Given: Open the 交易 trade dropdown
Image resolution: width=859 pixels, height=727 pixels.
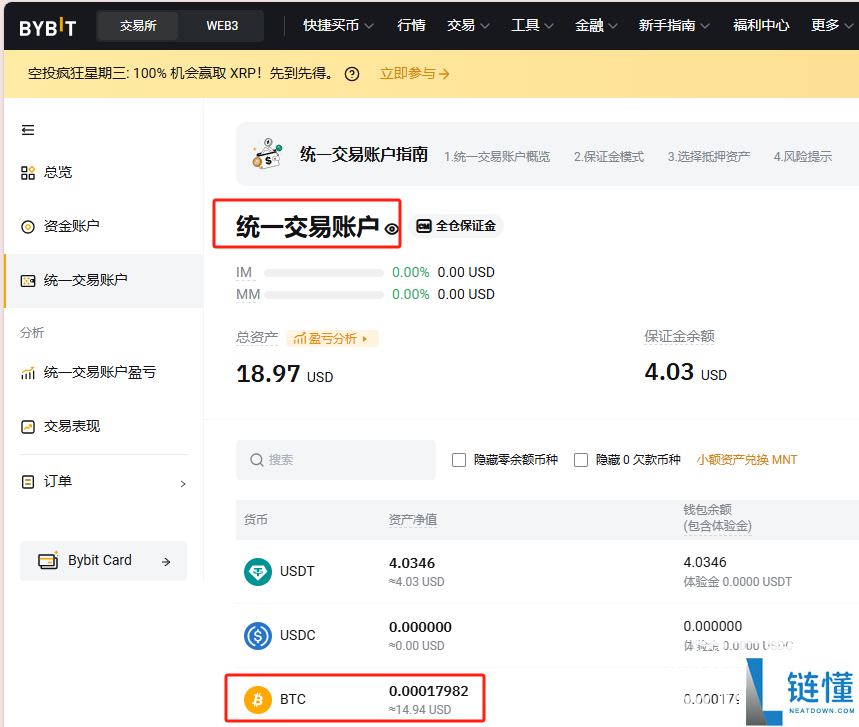Looking at the screenshot, I should (x=468, y=25).
